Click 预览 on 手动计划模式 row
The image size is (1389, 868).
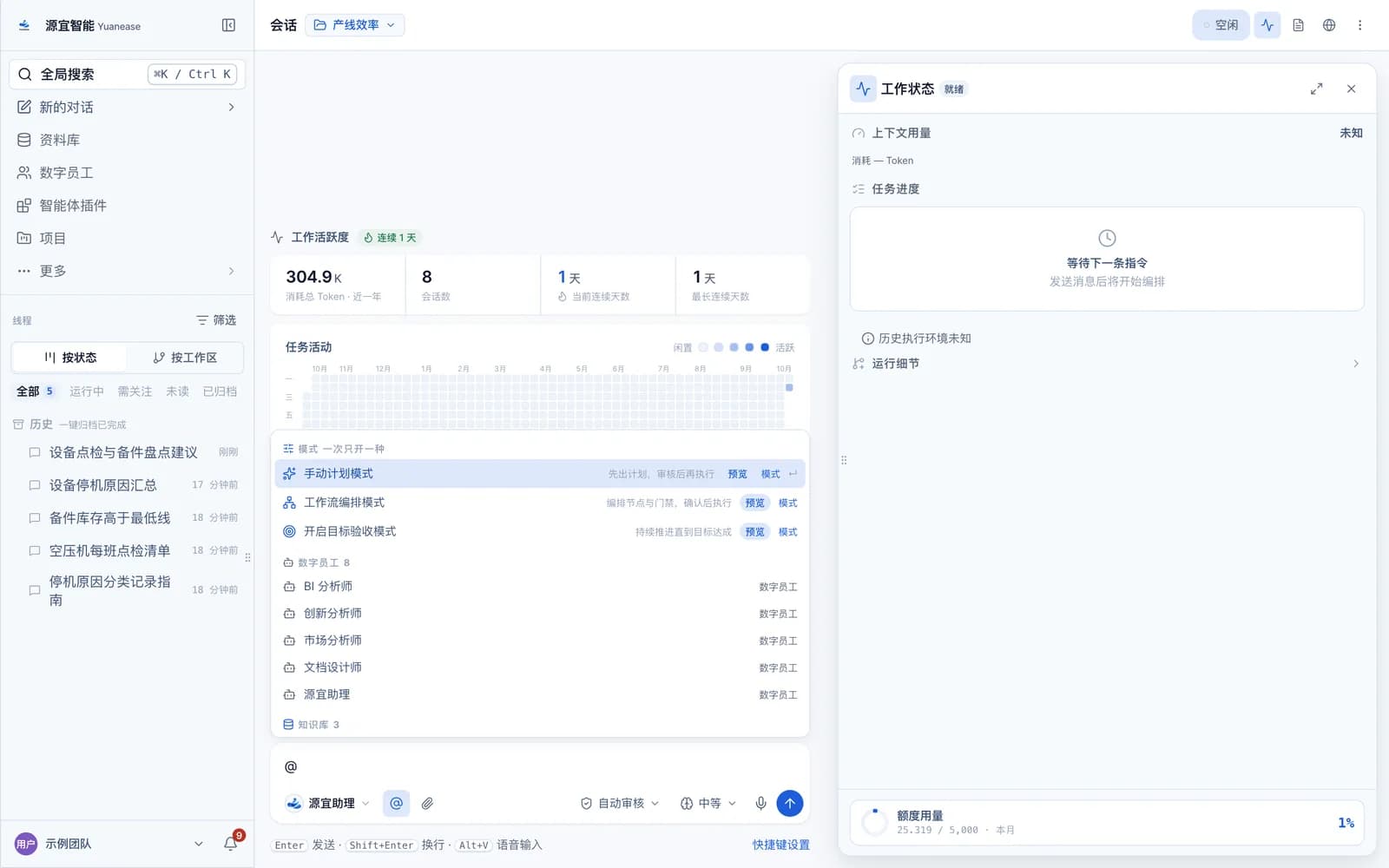[x=737, y=474]
